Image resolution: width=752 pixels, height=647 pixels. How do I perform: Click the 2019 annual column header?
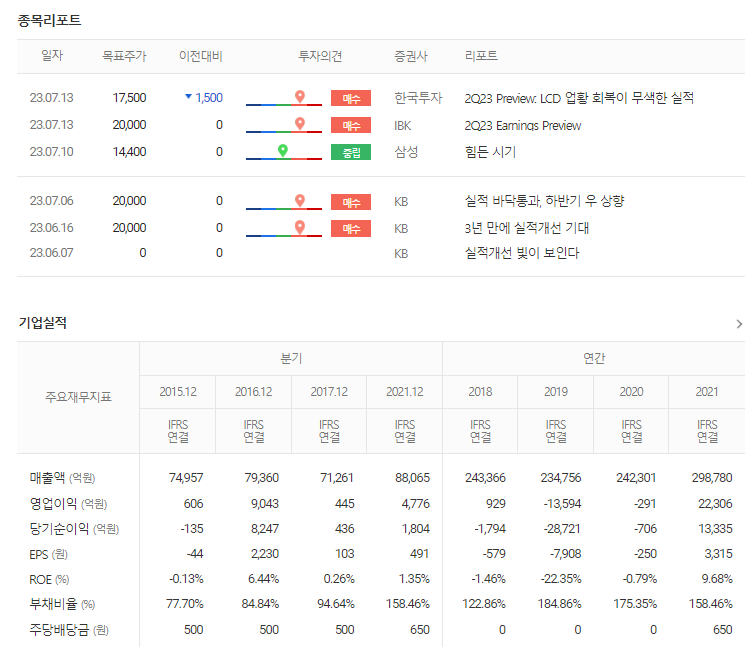[x=556, y=392]
